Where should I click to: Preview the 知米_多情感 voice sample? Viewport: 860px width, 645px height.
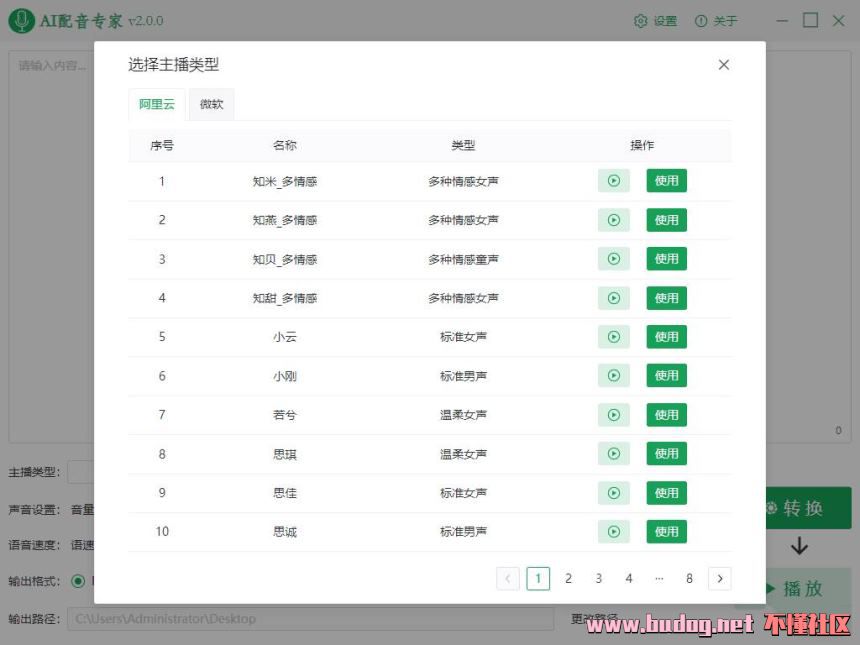click(x=614, y=181)
